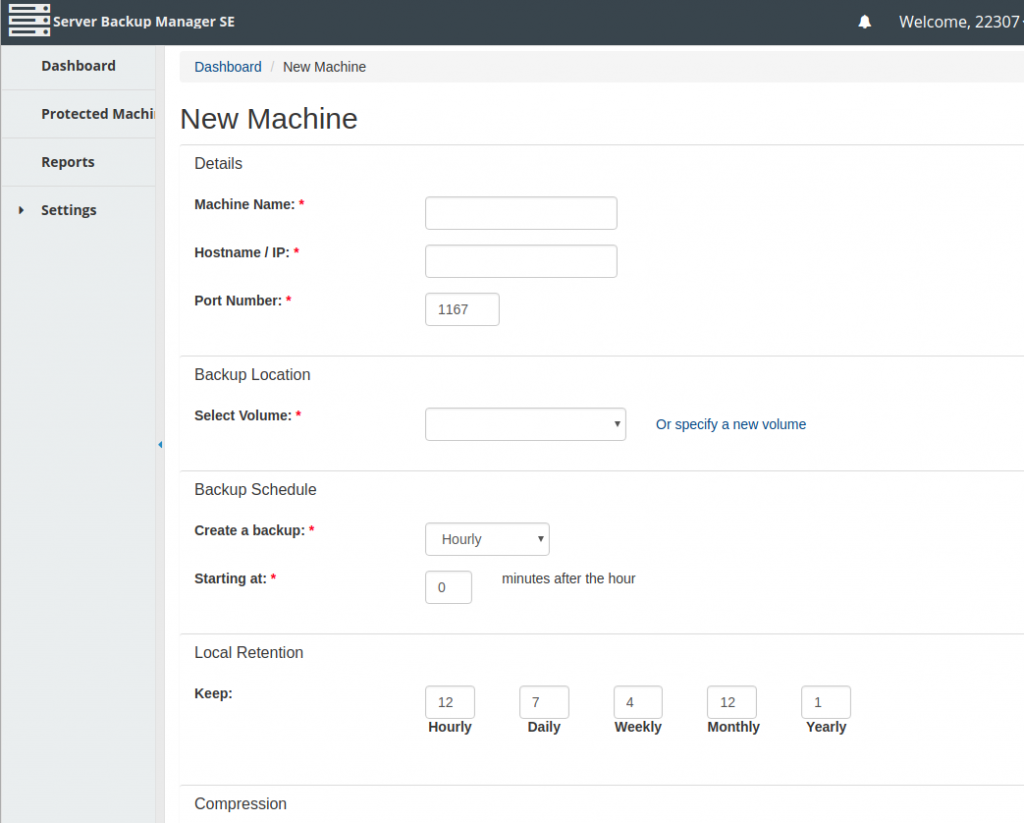Click the notification bell icon
This screenshot has height=823, width=1024.
[864, 20]
